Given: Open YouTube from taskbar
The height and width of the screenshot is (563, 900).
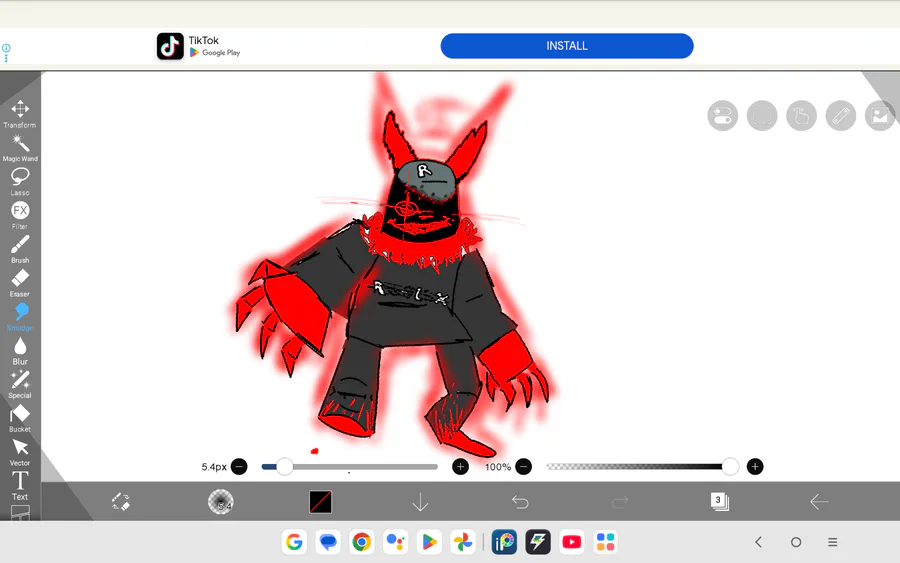Looking at the screenshot, I should [x=572, y=542].
